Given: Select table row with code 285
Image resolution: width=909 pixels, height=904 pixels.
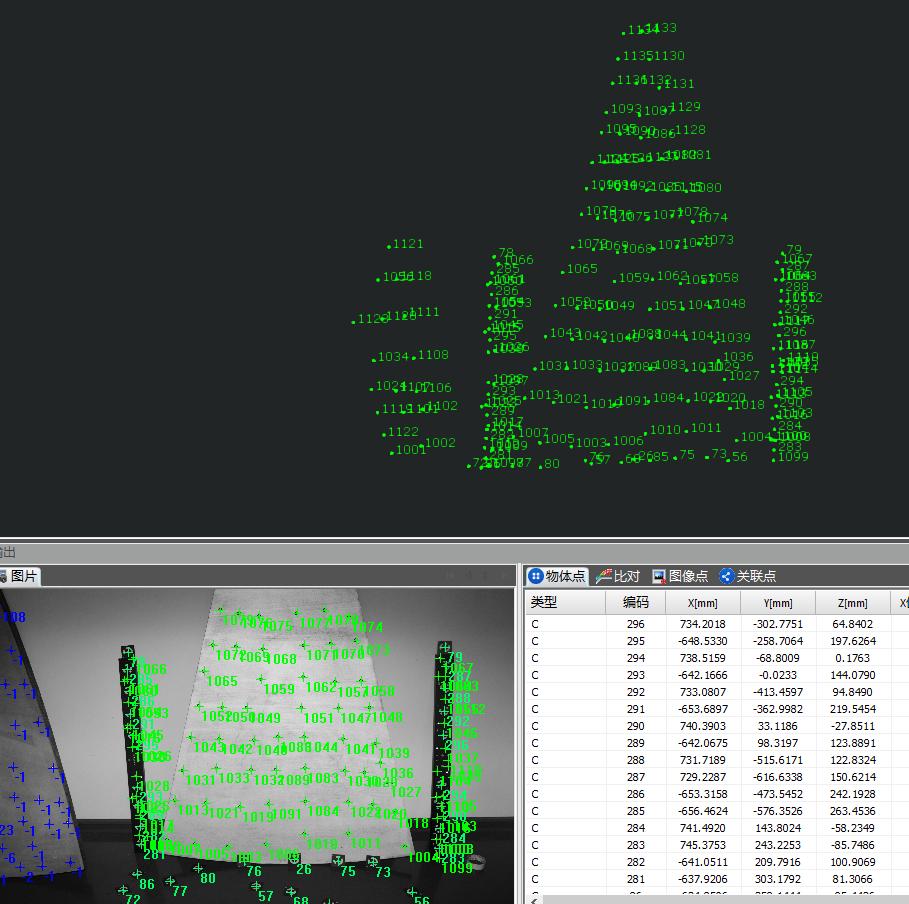Looking at the screenshot, I should 635,811.
